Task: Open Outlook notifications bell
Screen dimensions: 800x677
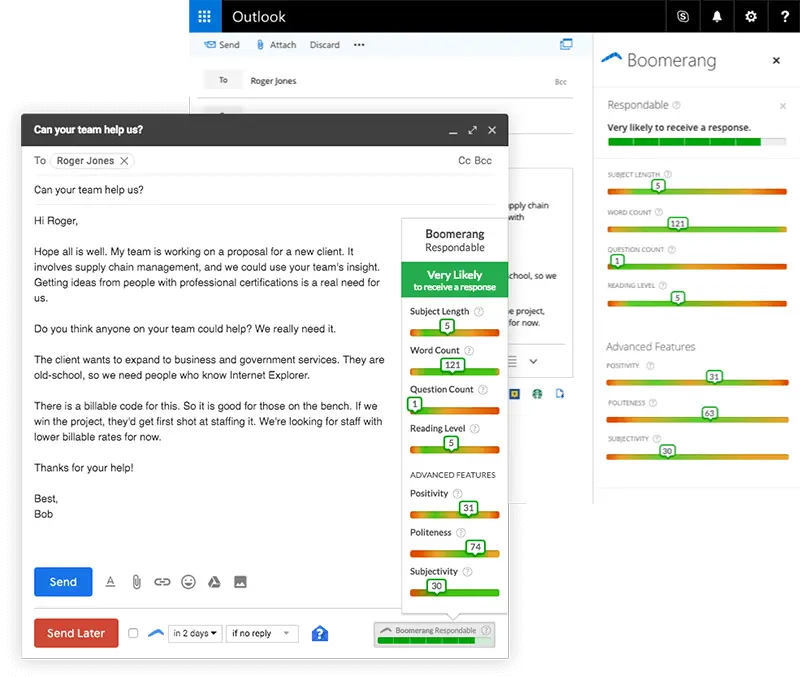Action: click(x=717, y=16)
